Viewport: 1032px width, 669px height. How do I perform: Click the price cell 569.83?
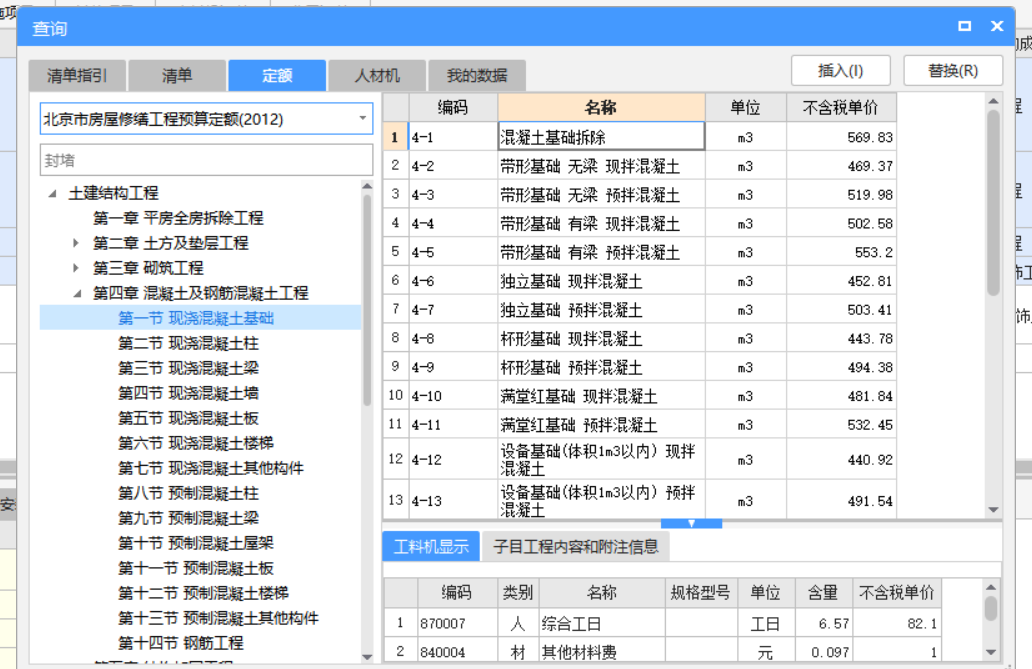(840, 137)
